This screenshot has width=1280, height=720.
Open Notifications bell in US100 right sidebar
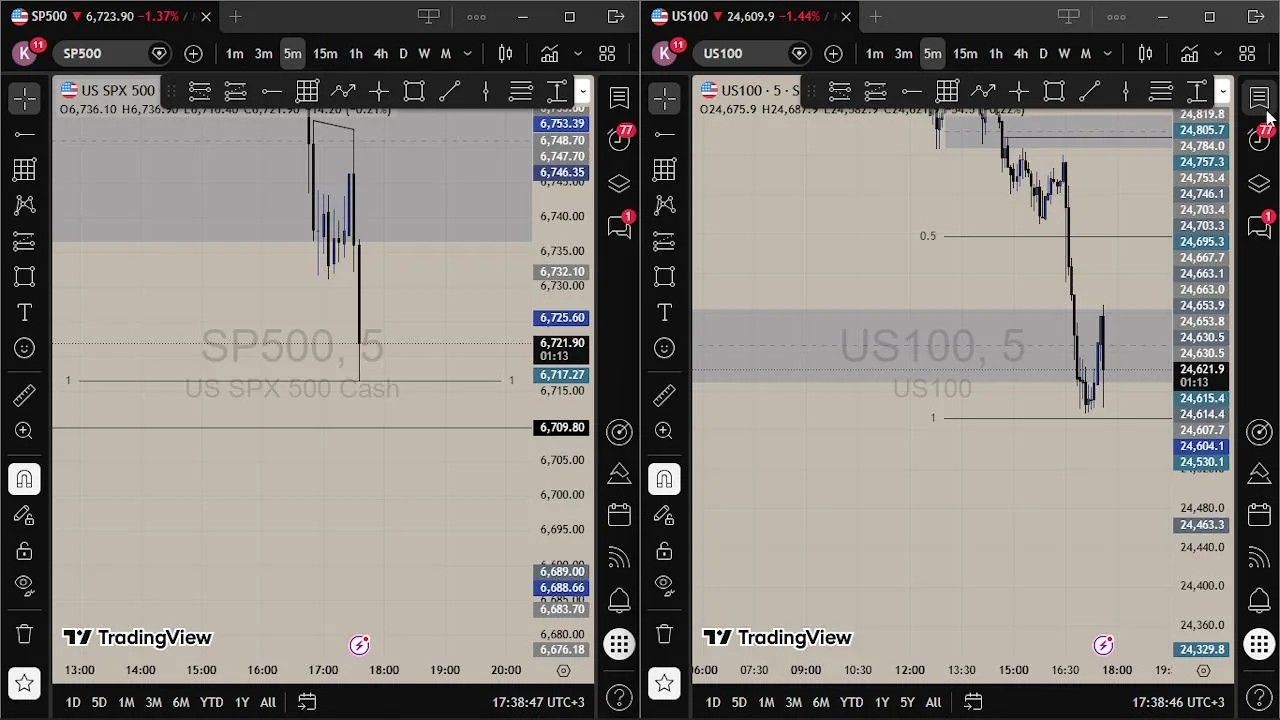[x=1259, y=600]
